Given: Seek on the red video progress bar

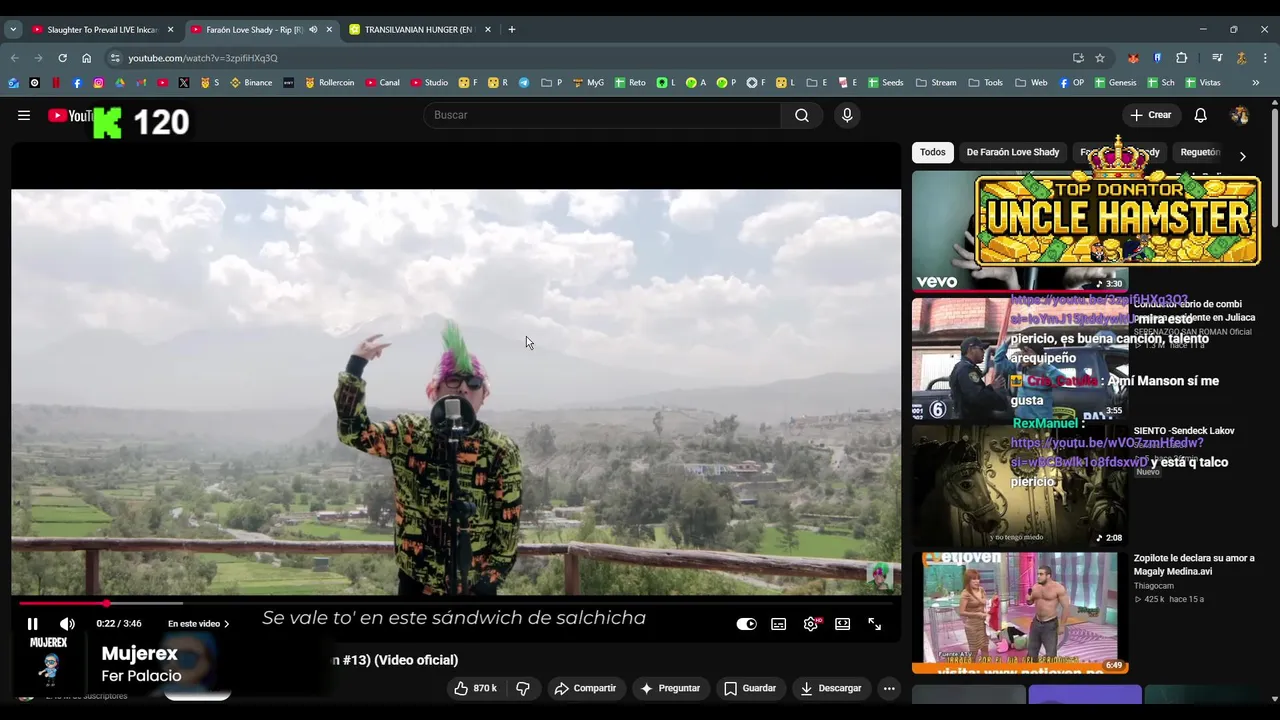Looking at the screenshot, I should coord(456,603).
